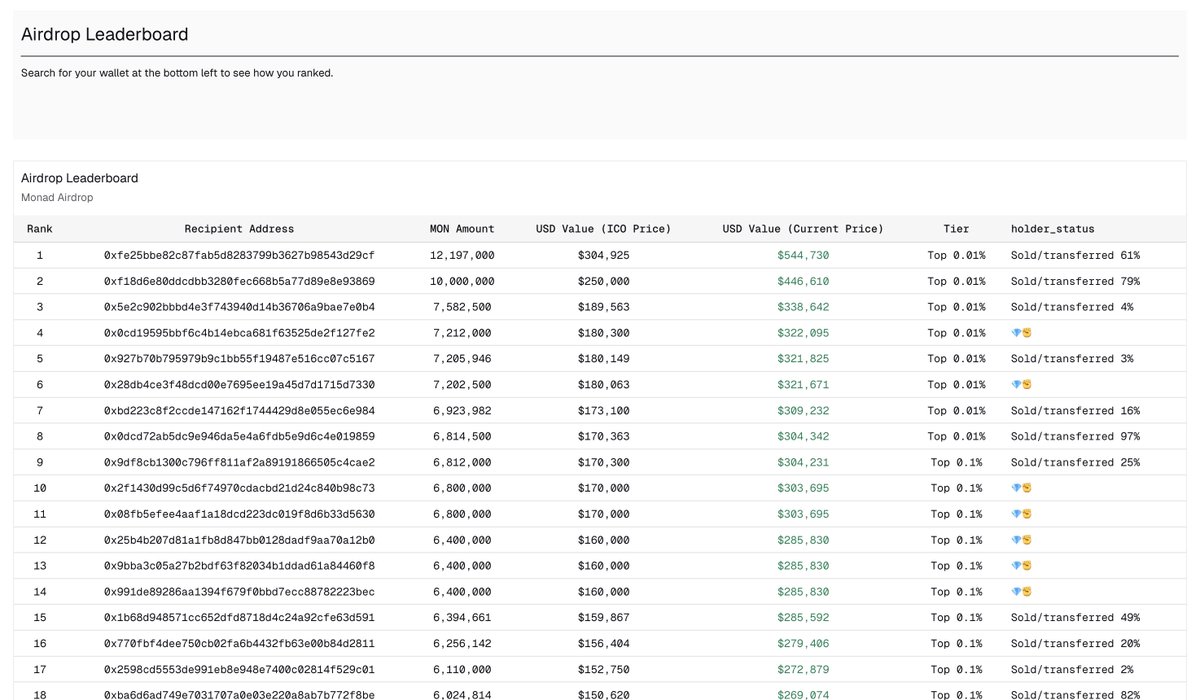Select address 0x1b68d948571cc652dfd8718d4c24a92cfe63d591
This screenshot has width=1200, height=700.
point(239,618)
